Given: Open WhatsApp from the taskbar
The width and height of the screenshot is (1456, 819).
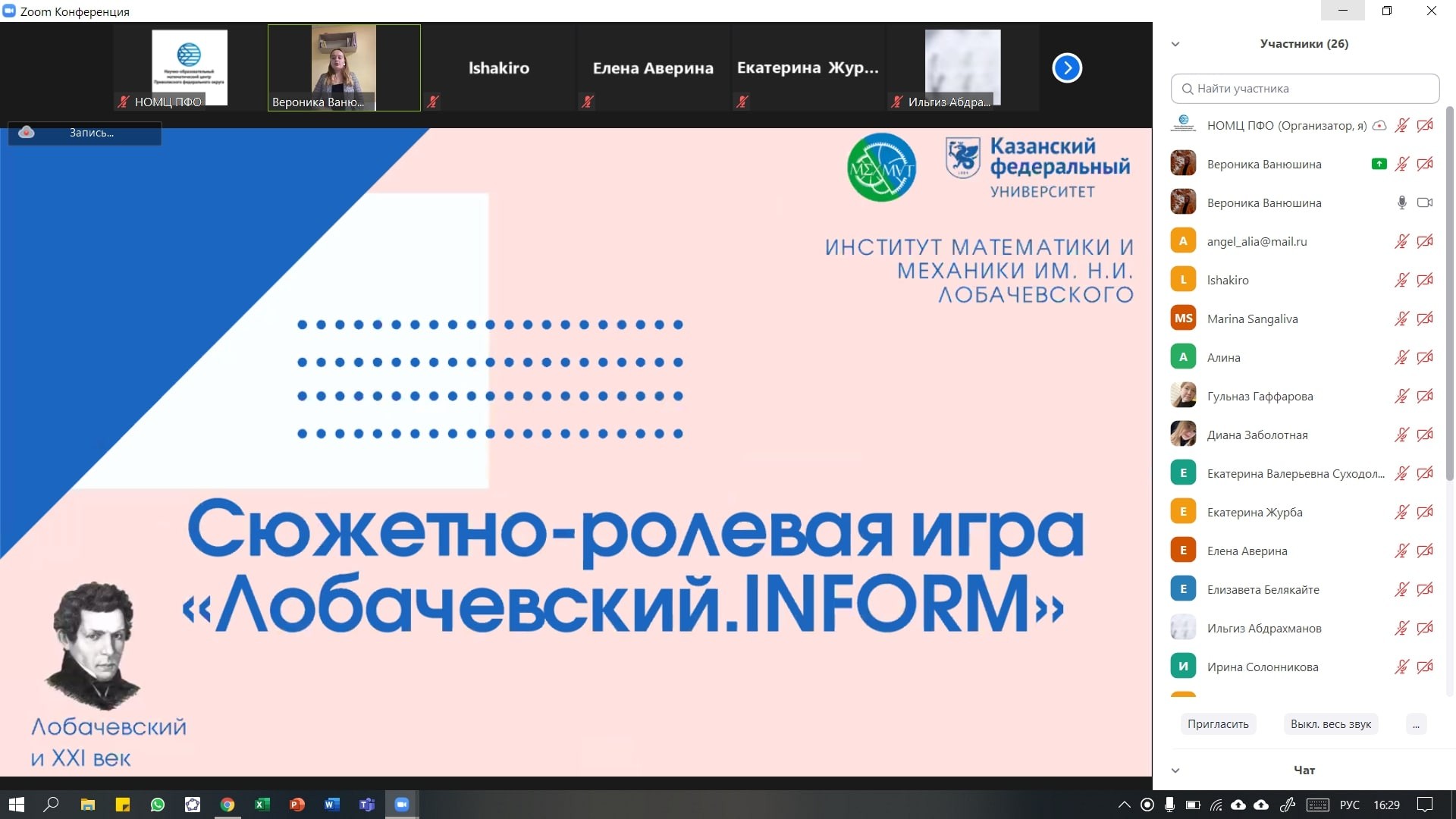Looking at the screenshot, I should point(158,805).
